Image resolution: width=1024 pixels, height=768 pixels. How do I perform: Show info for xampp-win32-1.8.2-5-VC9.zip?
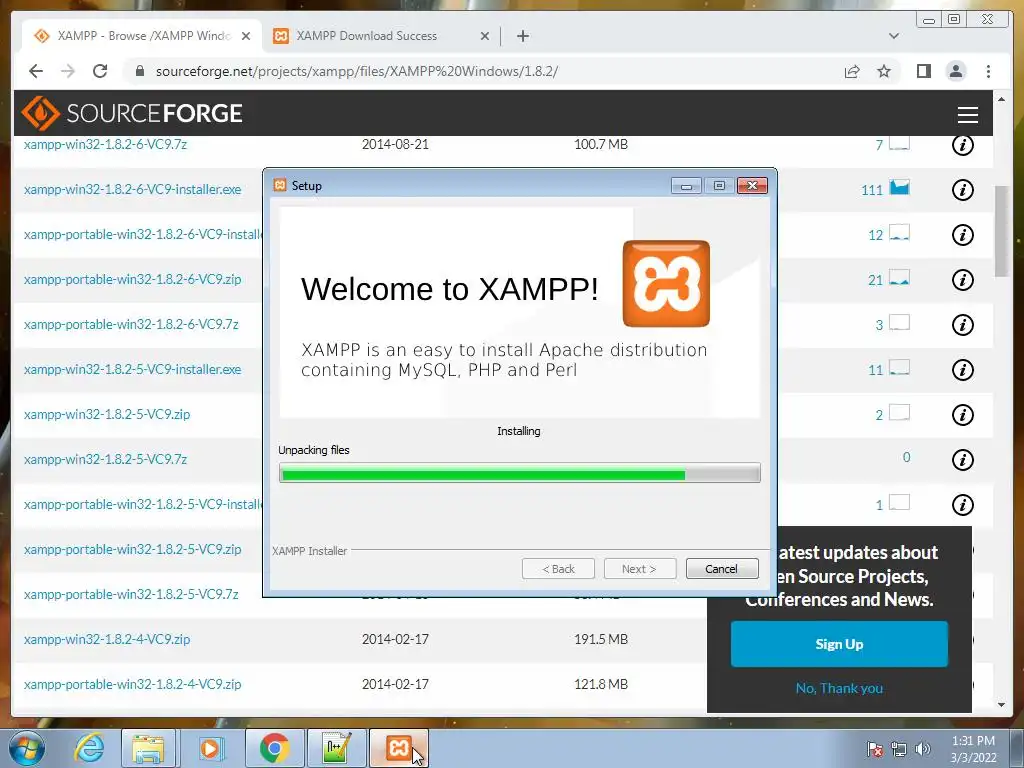963,415
